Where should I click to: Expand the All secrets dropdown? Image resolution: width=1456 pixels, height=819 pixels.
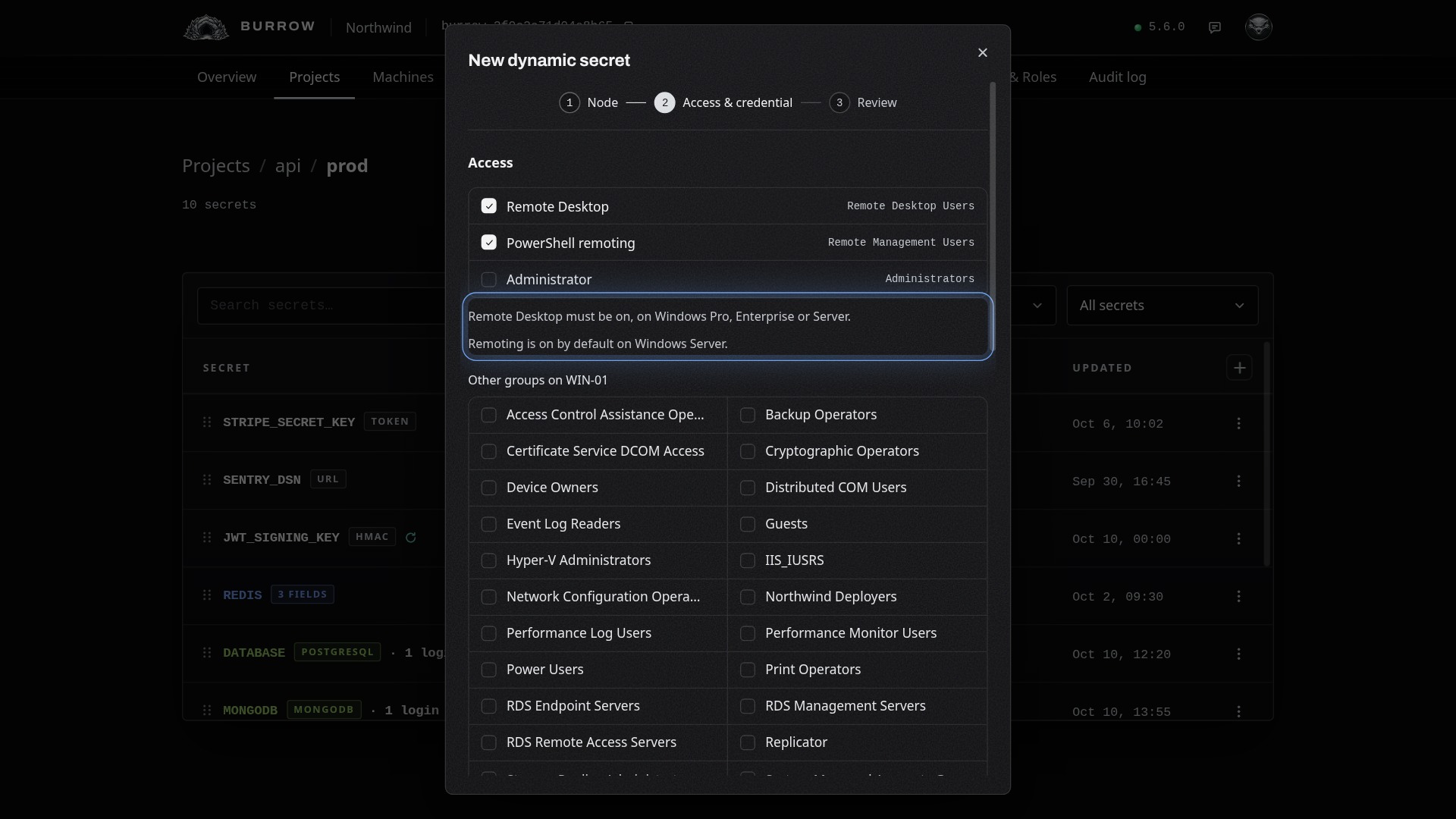pyautogui.click(x=1163, y=306)
